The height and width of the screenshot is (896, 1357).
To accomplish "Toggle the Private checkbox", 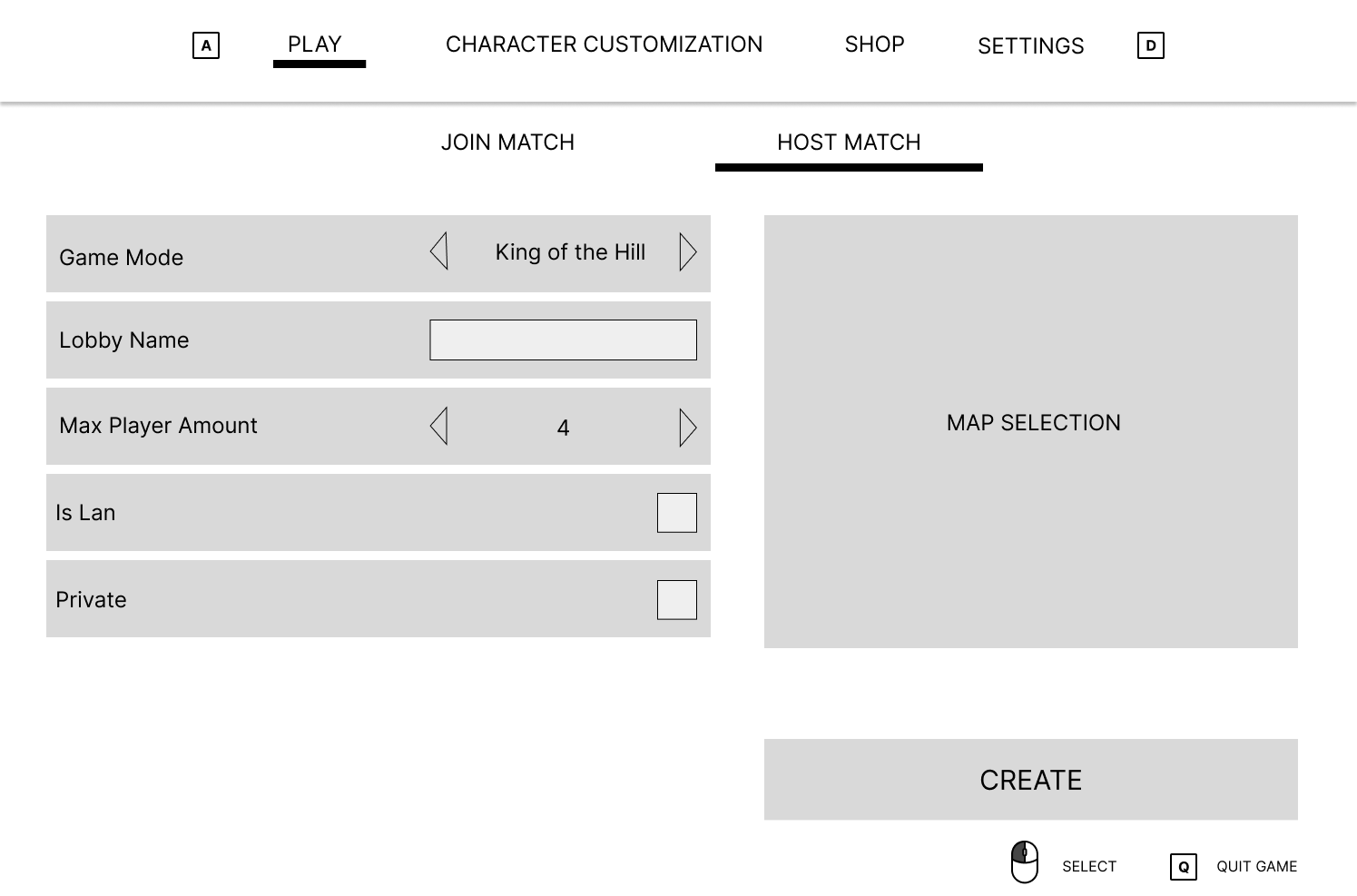I will pos(677,599).
